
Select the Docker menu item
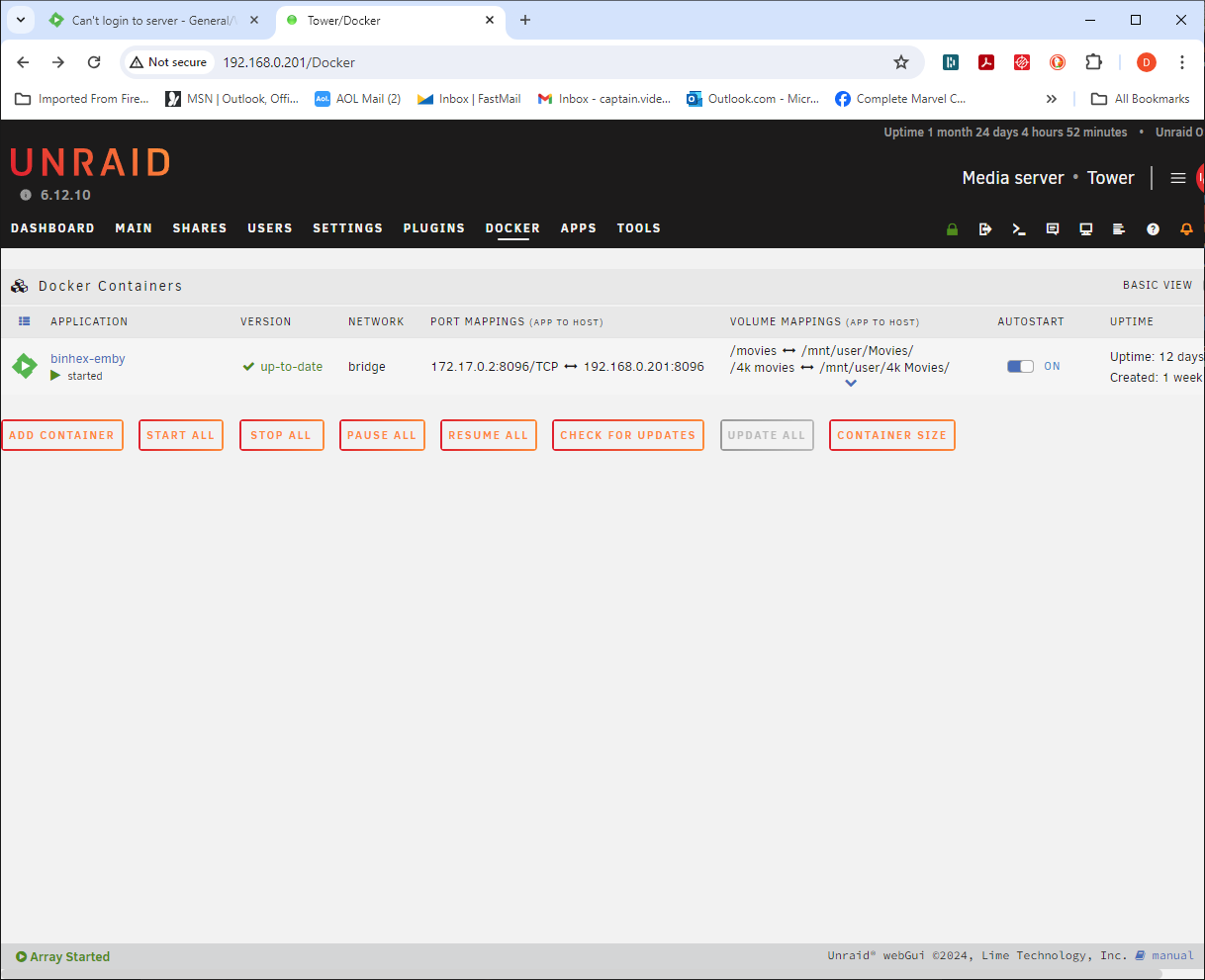pyautogui.click(x=512, y=228)
